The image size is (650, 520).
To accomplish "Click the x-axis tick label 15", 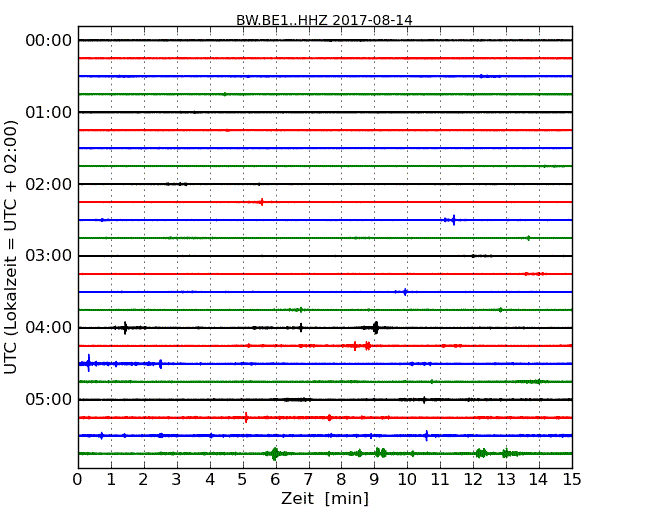I will click(x=572, y=480).
